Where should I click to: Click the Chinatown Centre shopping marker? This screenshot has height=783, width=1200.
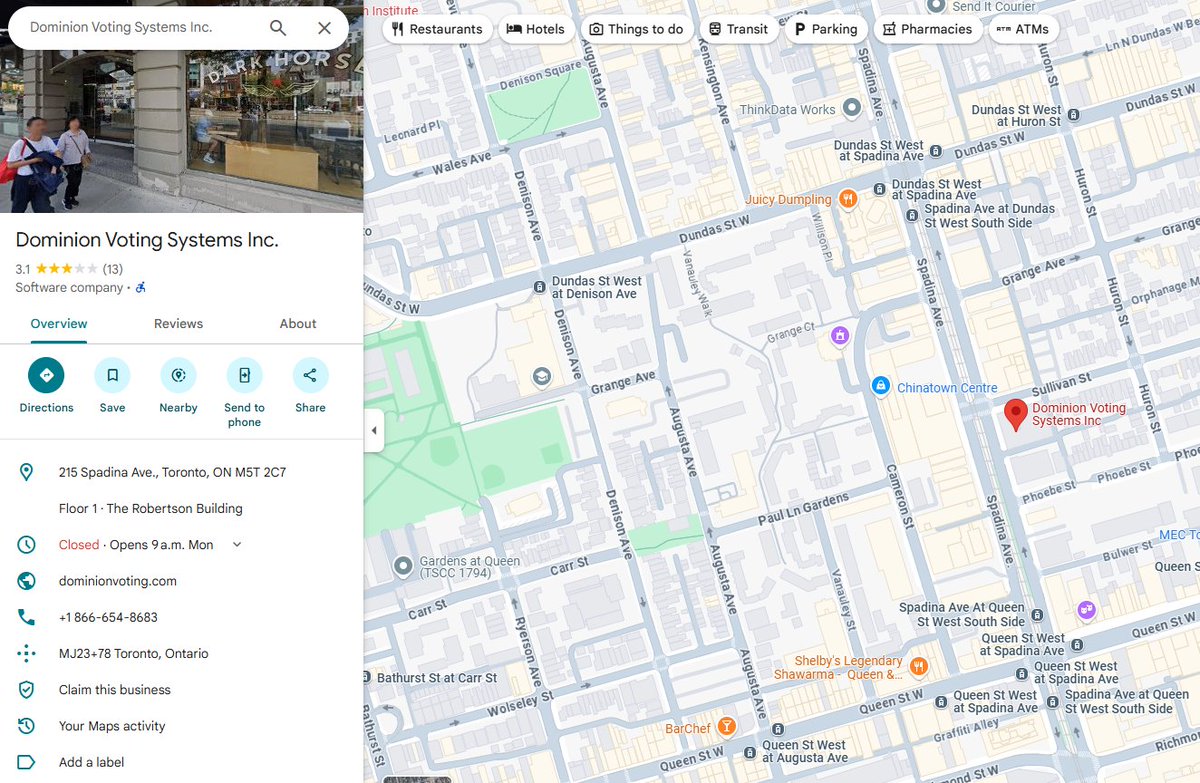880,385
